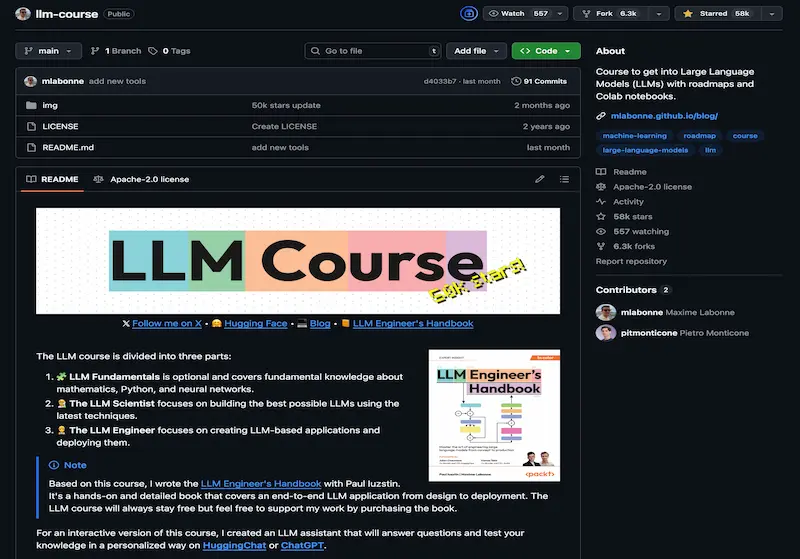Select the README tab
Screen dimensions: 800x559
tap(52, 180)
